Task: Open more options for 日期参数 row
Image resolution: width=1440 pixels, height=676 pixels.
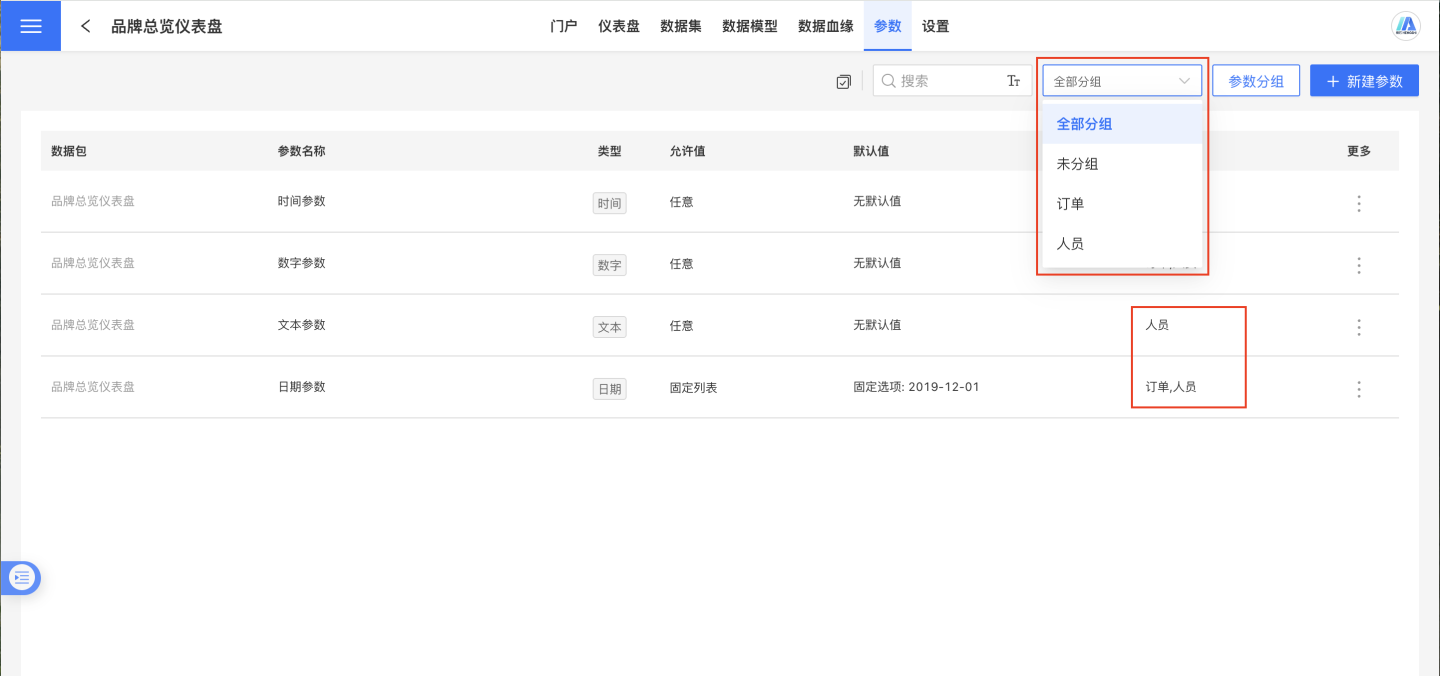Action: (x=1358, y=389)
